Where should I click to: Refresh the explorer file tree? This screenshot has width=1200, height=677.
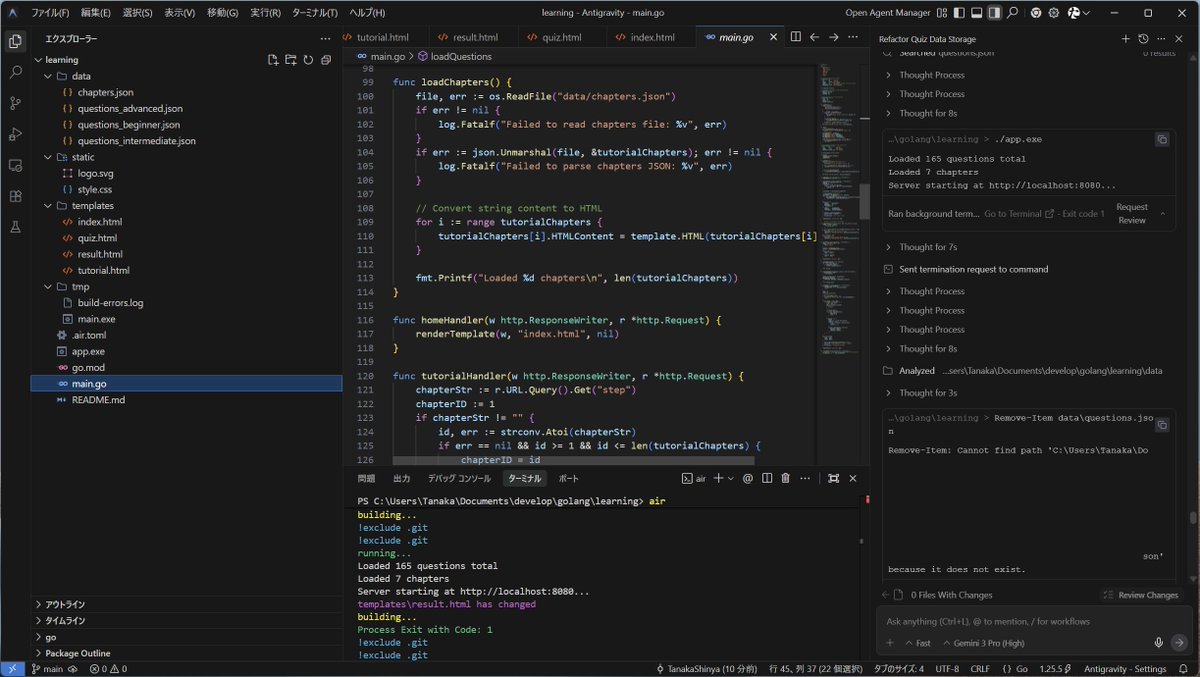308,60
